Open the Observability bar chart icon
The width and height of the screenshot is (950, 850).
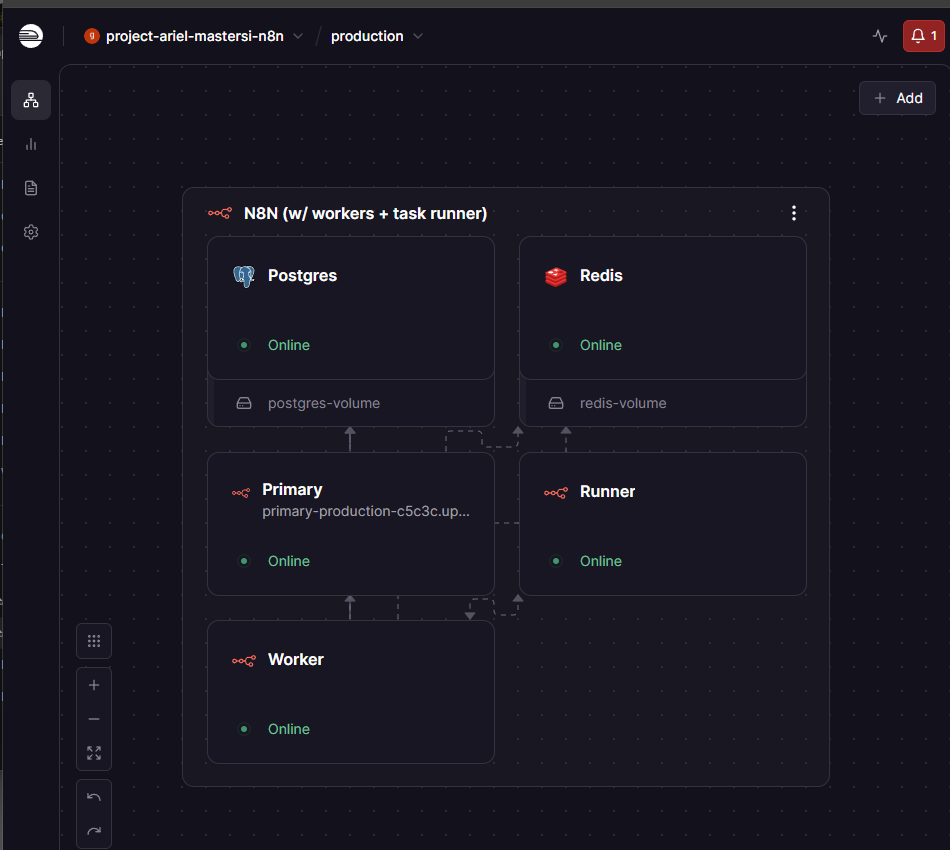pyautogui.click(x=31, y=144)
